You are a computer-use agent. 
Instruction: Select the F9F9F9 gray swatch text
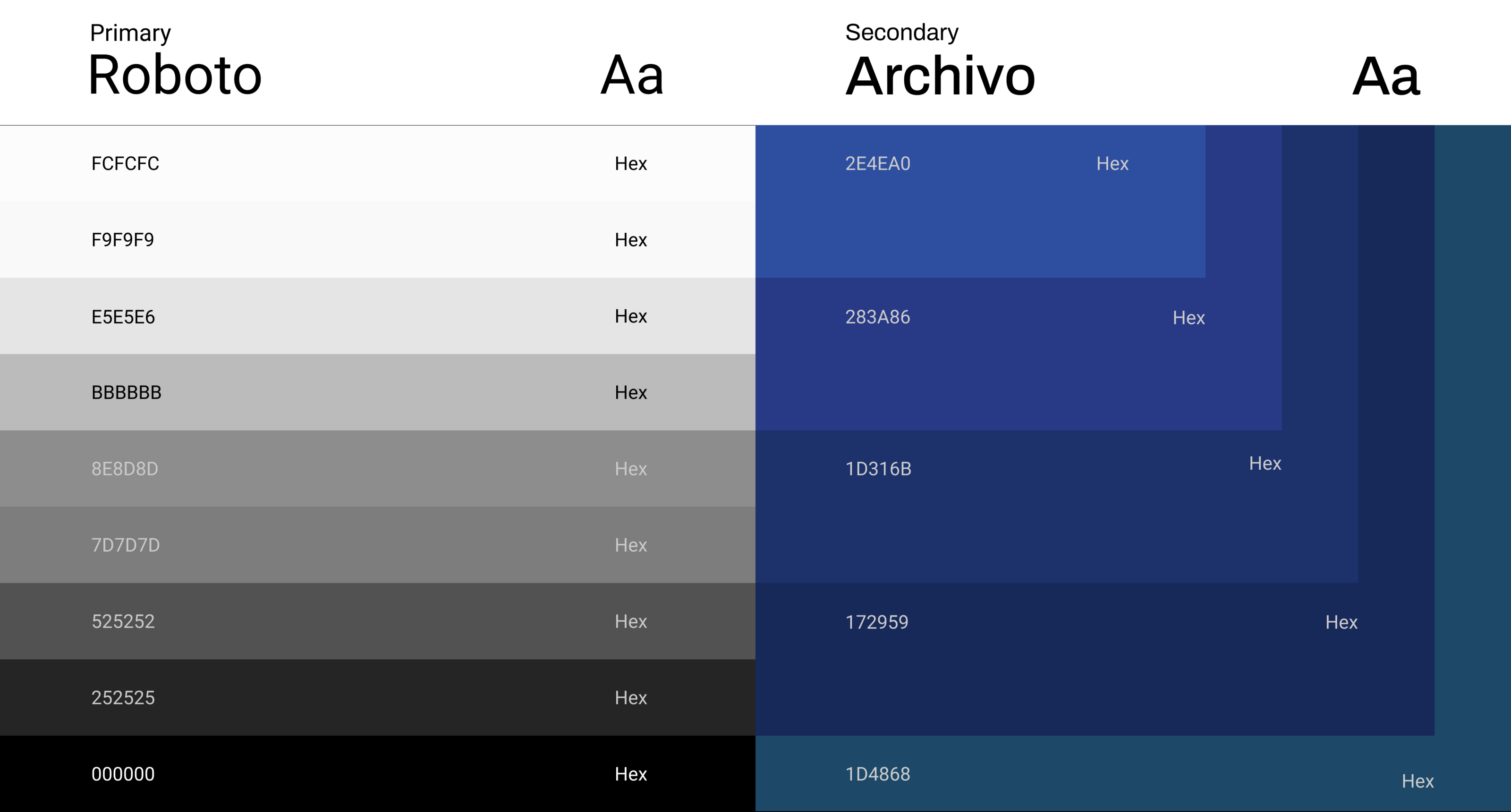(123, 240)
